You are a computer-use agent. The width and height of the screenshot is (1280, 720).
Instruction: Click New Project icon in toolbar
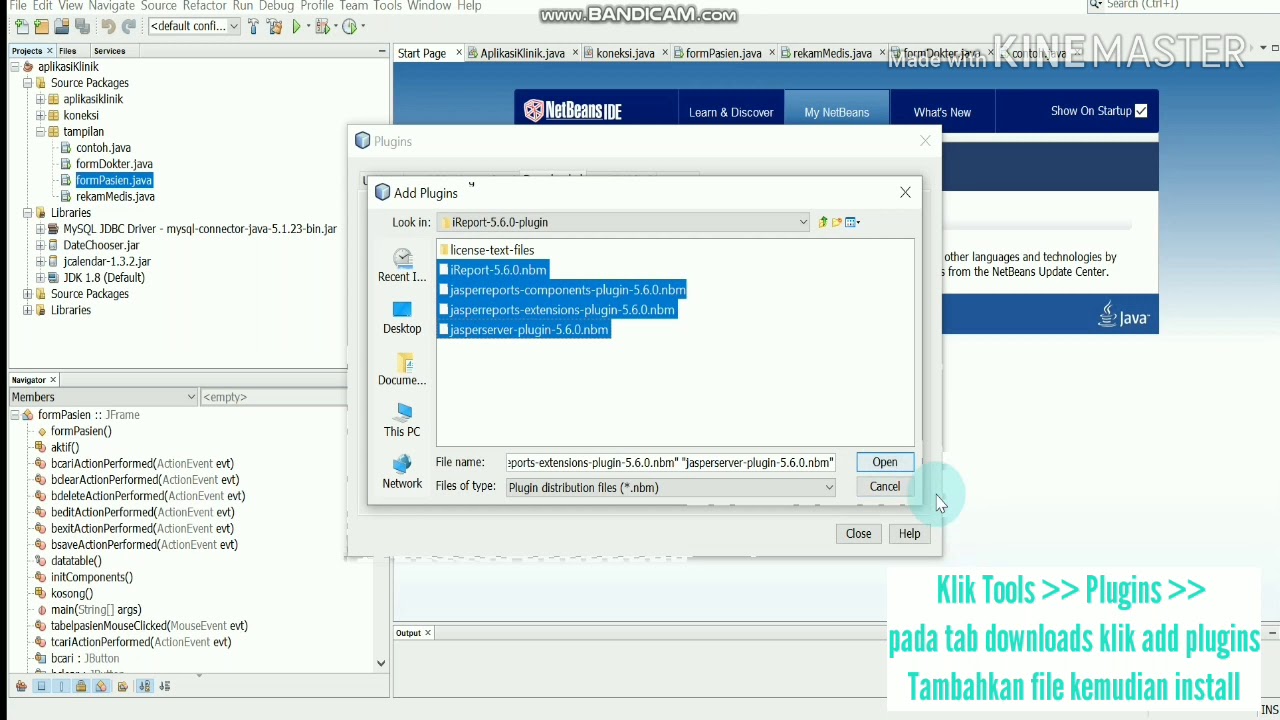[x=42, y=27]
